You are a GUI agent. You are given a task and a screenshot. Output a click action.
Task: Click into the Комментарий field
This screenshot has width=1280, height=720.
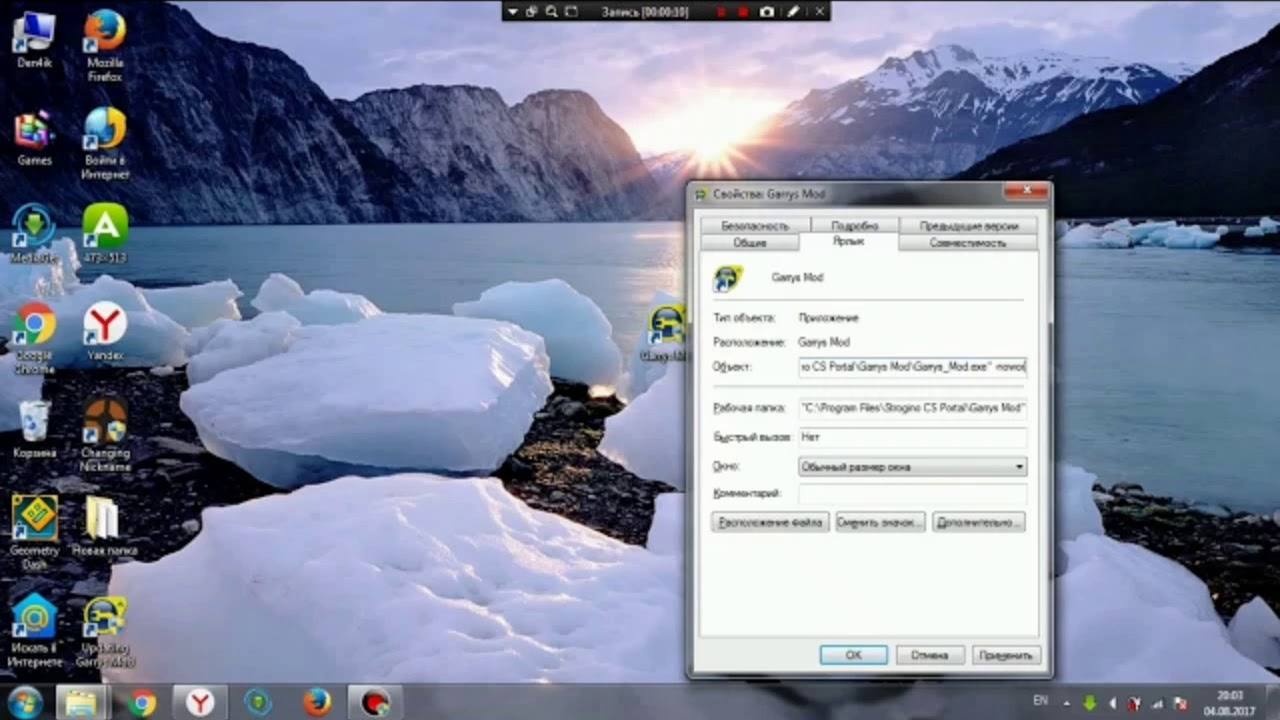(x=912, y=493)
